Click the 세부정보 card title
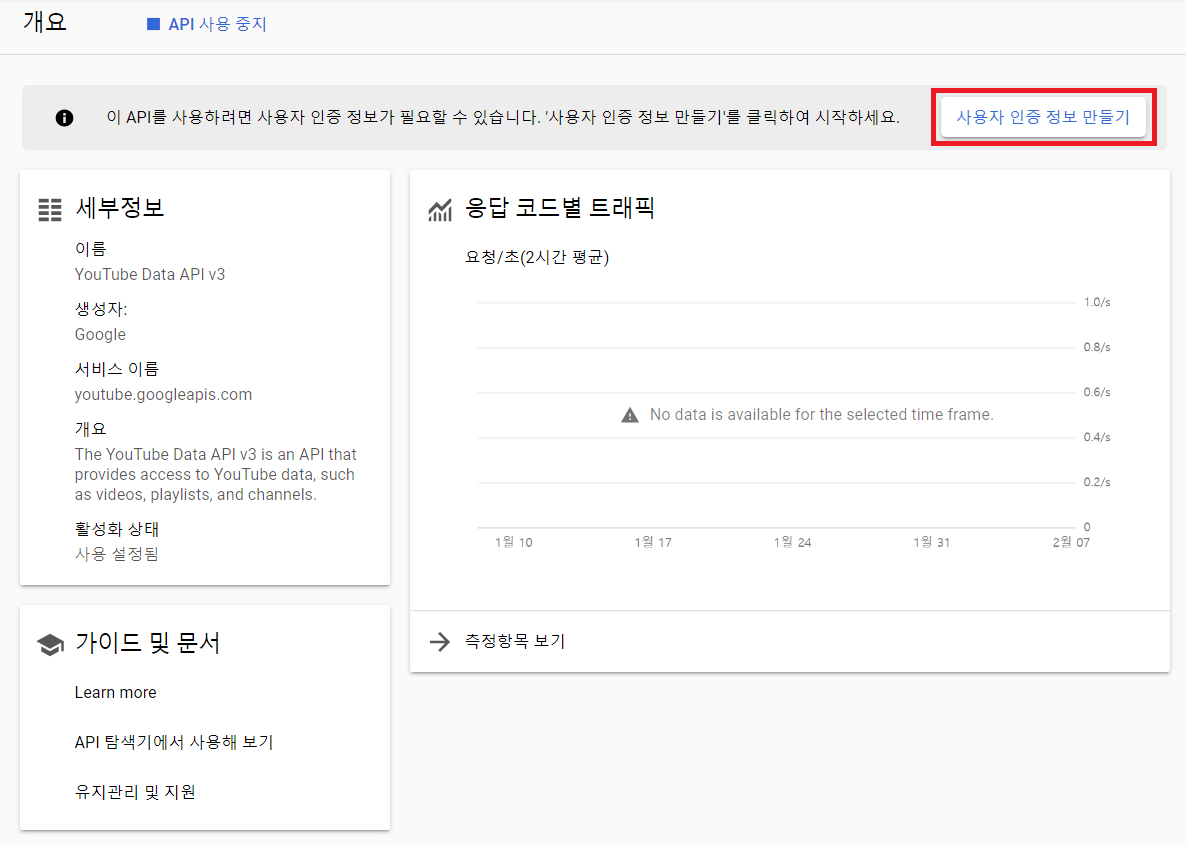This screenshot has height=845, width=1186. [x=120, y=208]
